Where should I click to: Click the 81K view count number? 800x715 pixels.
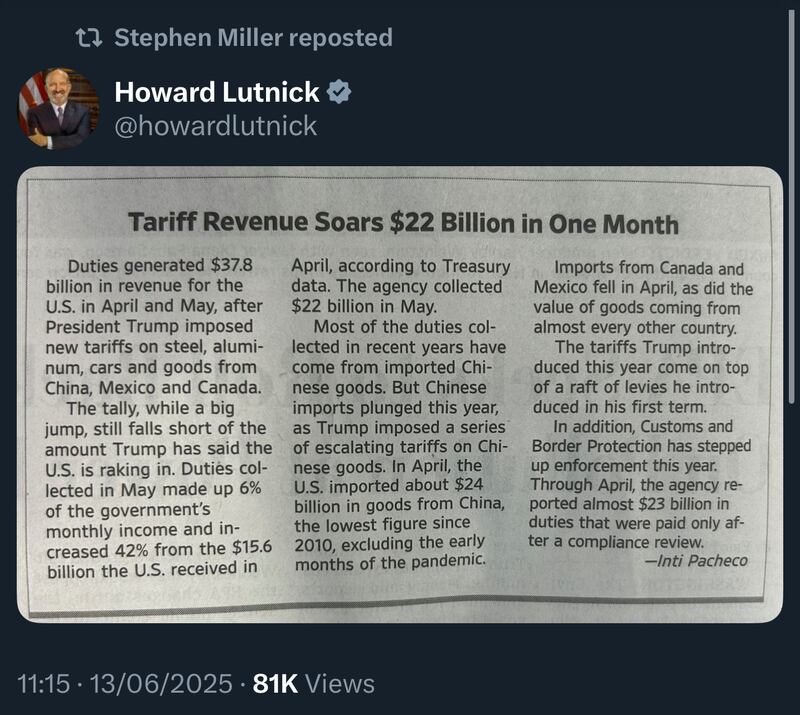click(275, 684)
